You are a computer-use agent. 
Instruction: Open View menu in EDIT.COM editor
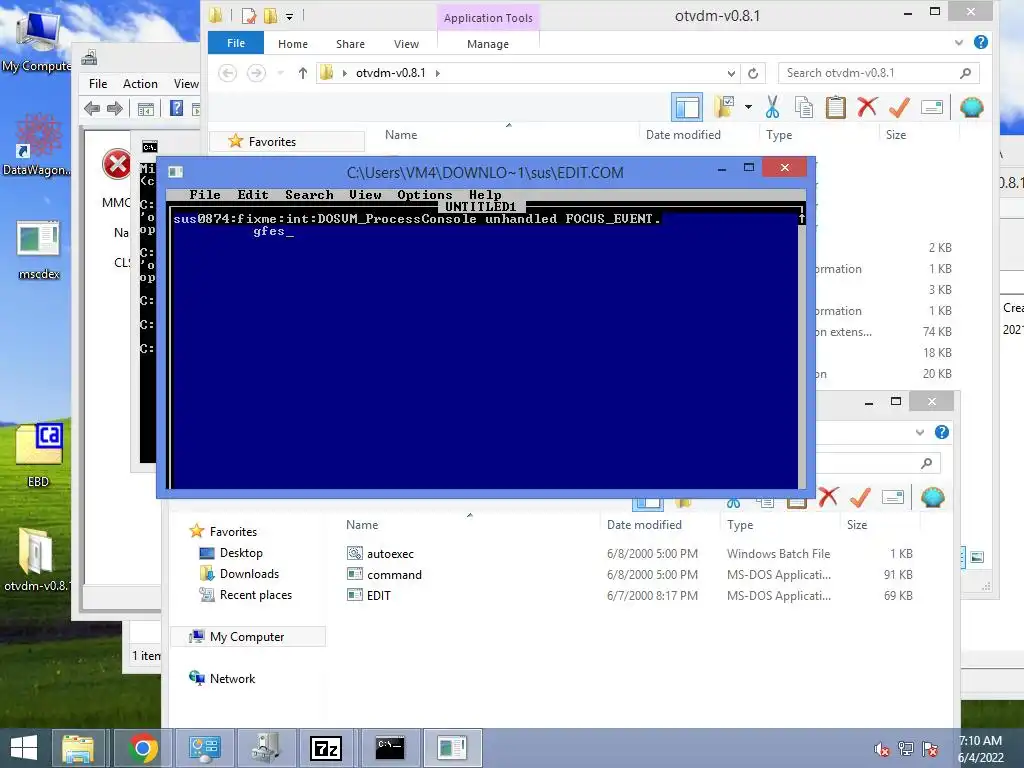365,195
